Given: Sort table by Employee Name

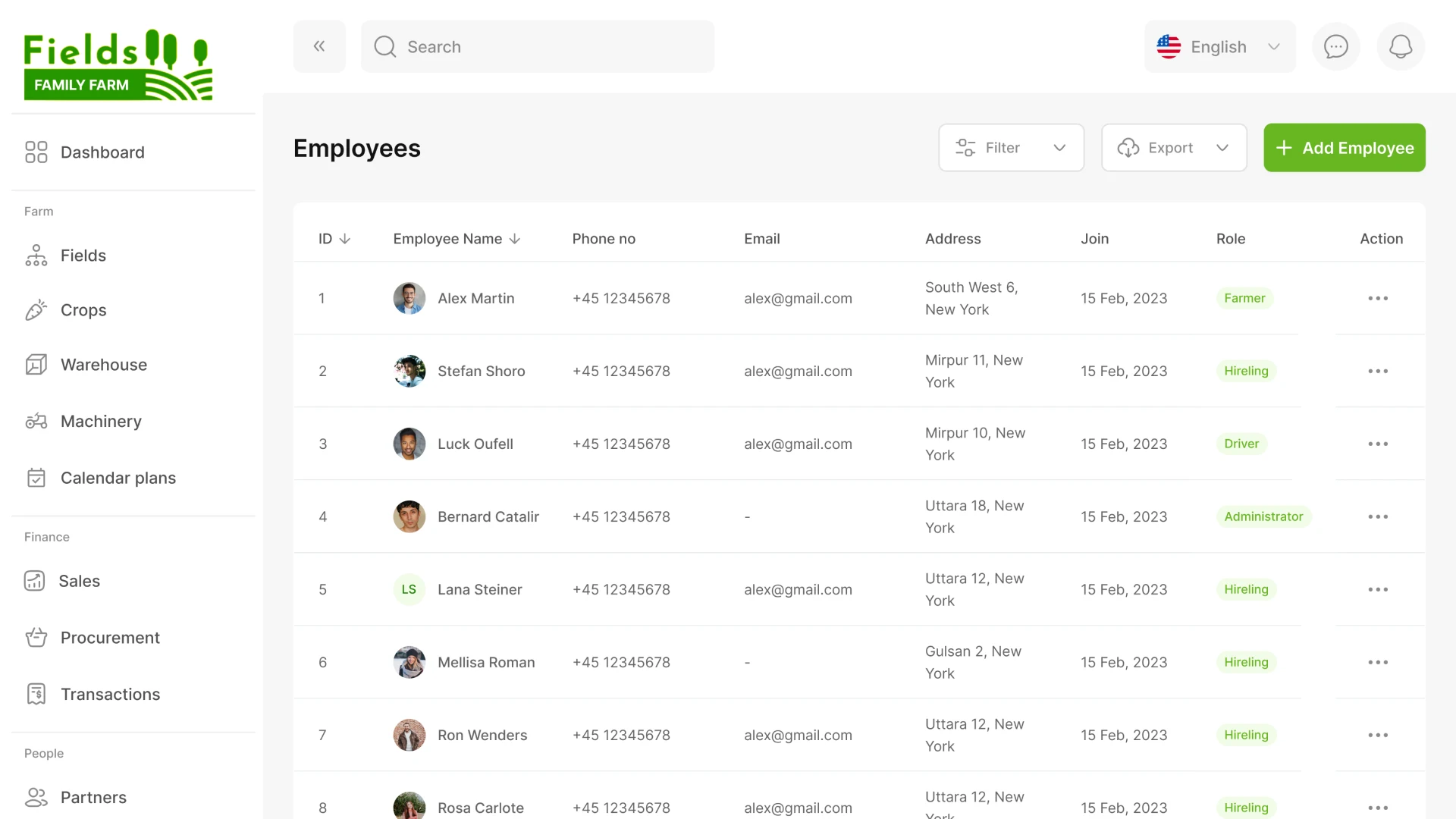Looking at the screenshot, I should pyautogui.click(x=457, y=238).
